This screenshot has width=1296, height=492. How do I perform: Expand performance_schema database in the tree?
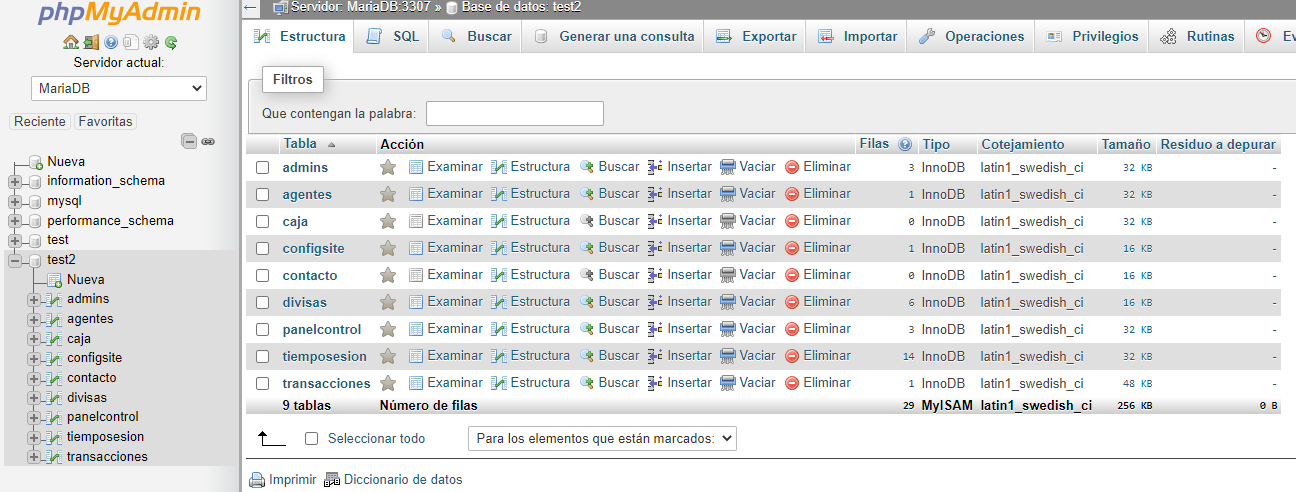coord(15,221)
